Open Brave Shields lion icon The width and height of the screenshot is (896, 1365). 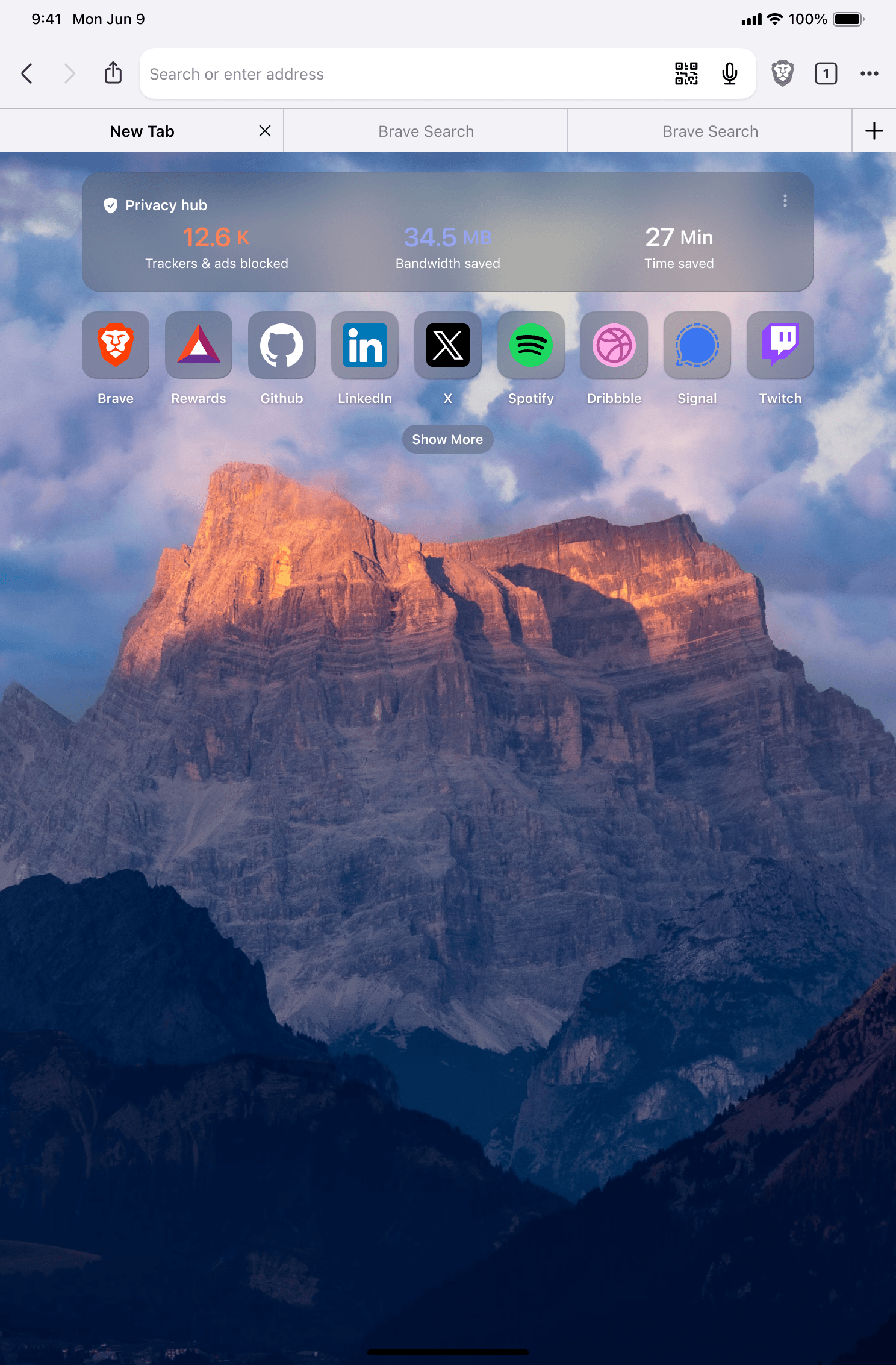click(782, 73)
